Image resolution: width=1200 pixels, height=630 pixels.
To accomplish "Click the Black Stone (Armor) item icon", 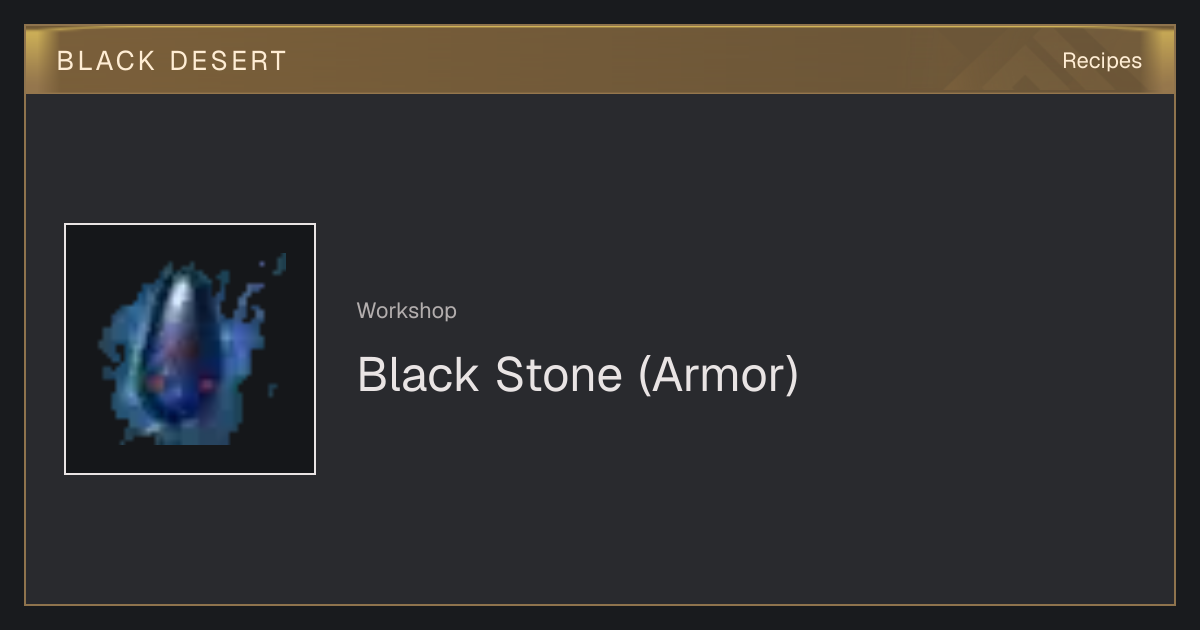I will 190,349.
